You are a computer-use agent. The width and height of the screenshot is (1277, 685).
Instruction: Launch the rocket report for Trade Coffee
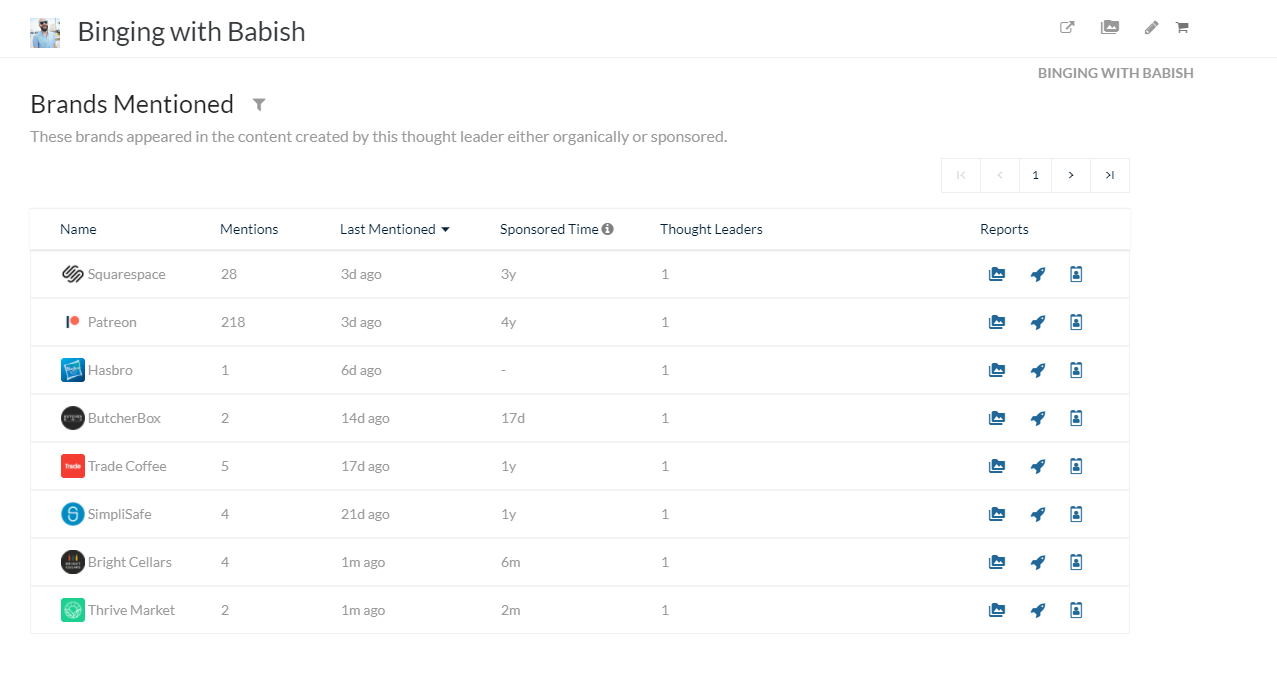pyautogui.click(x=1038, y=466)
